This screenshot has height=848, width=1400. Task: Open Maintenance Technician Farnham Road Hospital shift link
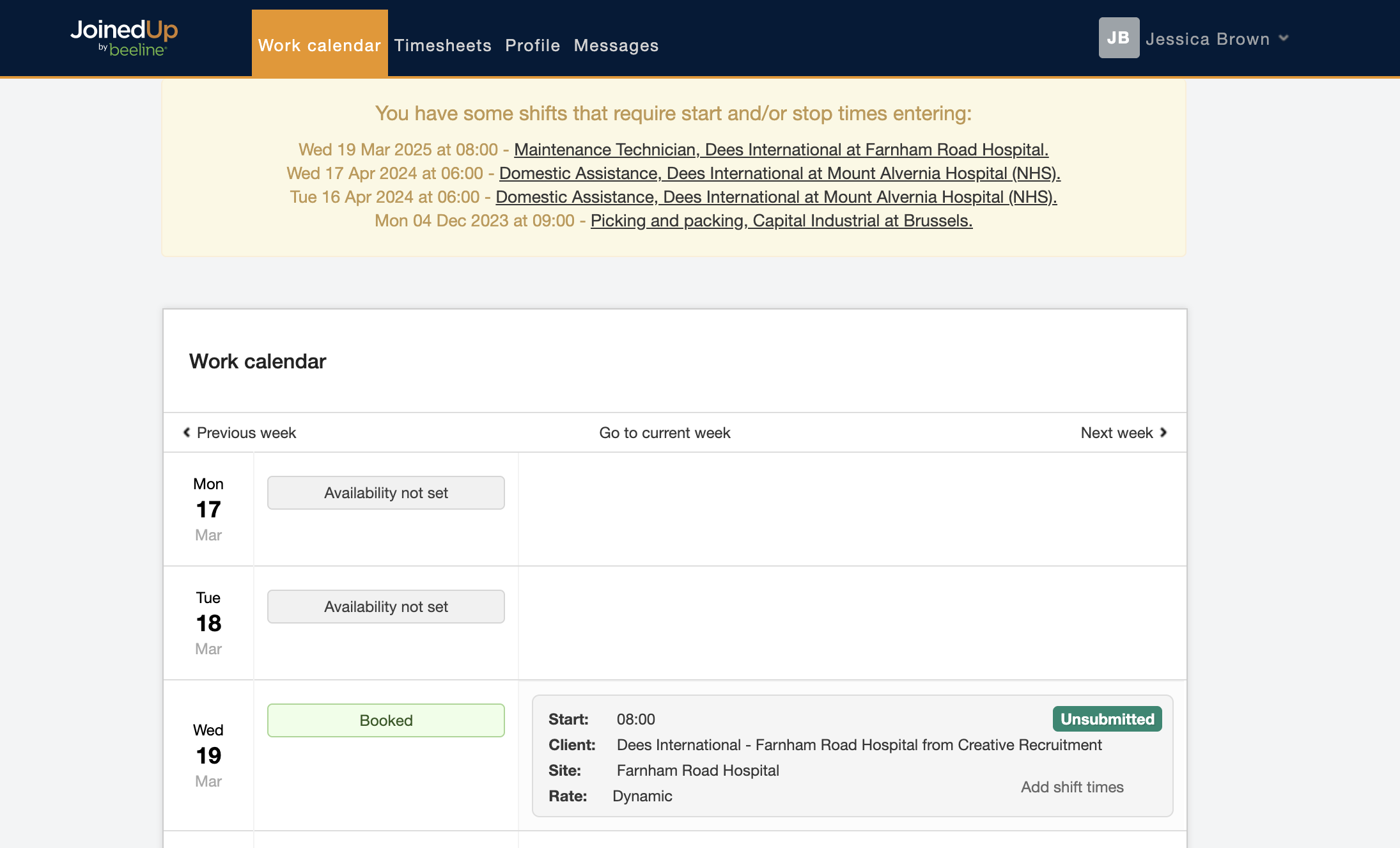[x=781, y=150]
